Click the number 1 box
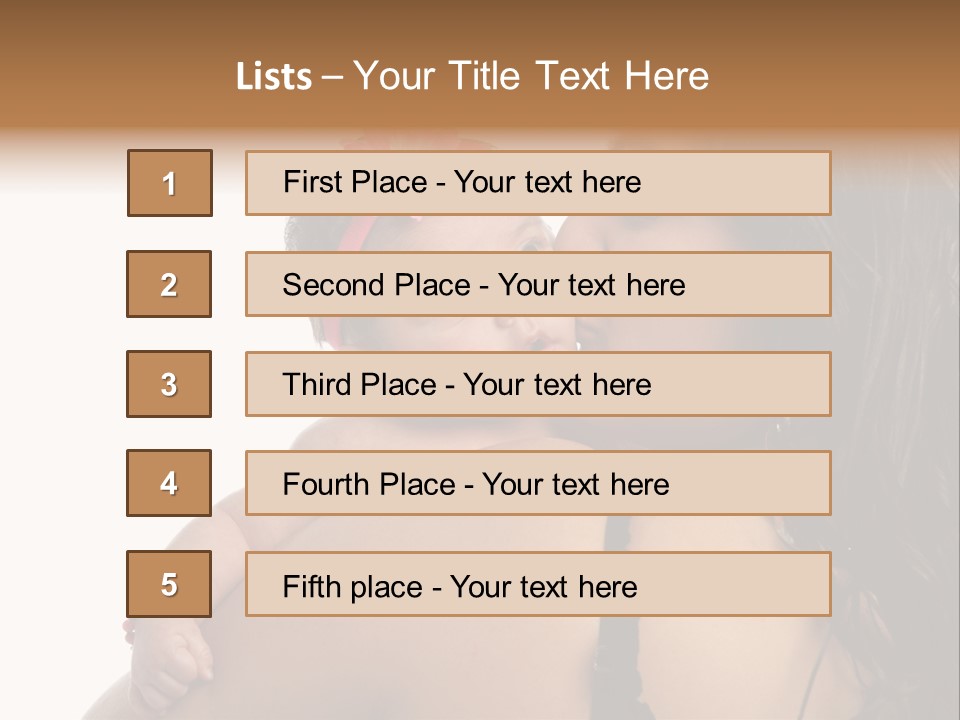 170,183
